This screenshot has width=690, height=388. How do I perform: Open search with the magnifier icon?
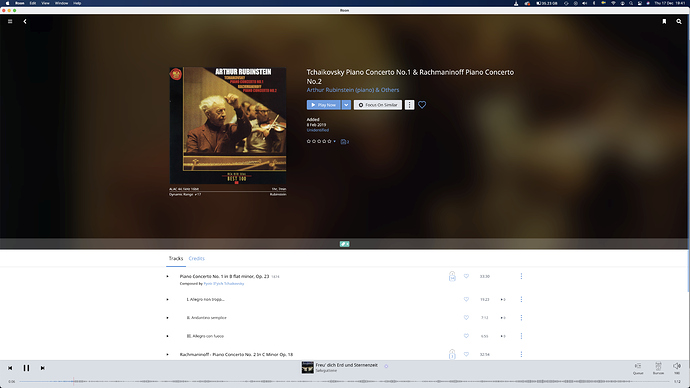coord(679,21)
